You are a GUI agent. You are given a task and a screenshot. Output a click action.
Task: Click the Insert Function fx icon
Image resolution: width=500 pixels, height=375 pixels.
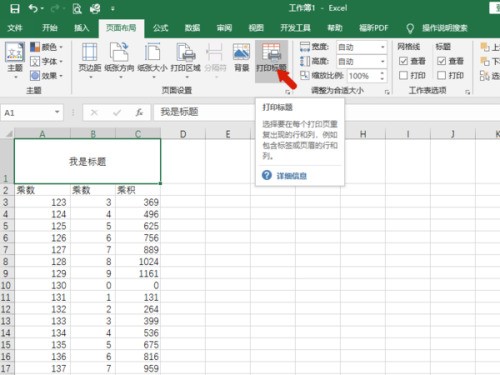pyautogui.click(x=139, y=113)
